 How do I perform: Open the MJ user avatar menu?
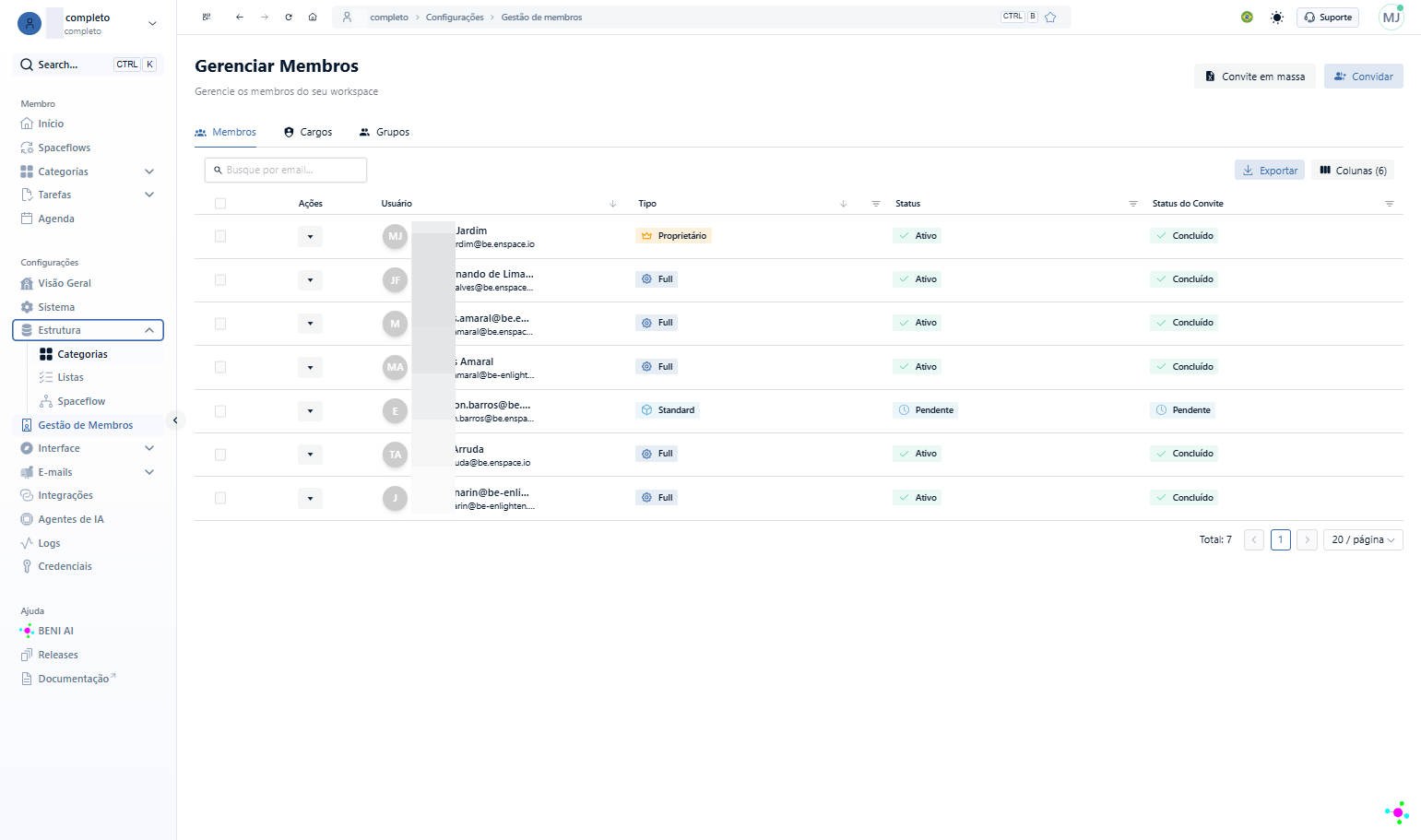(1391, 18)
